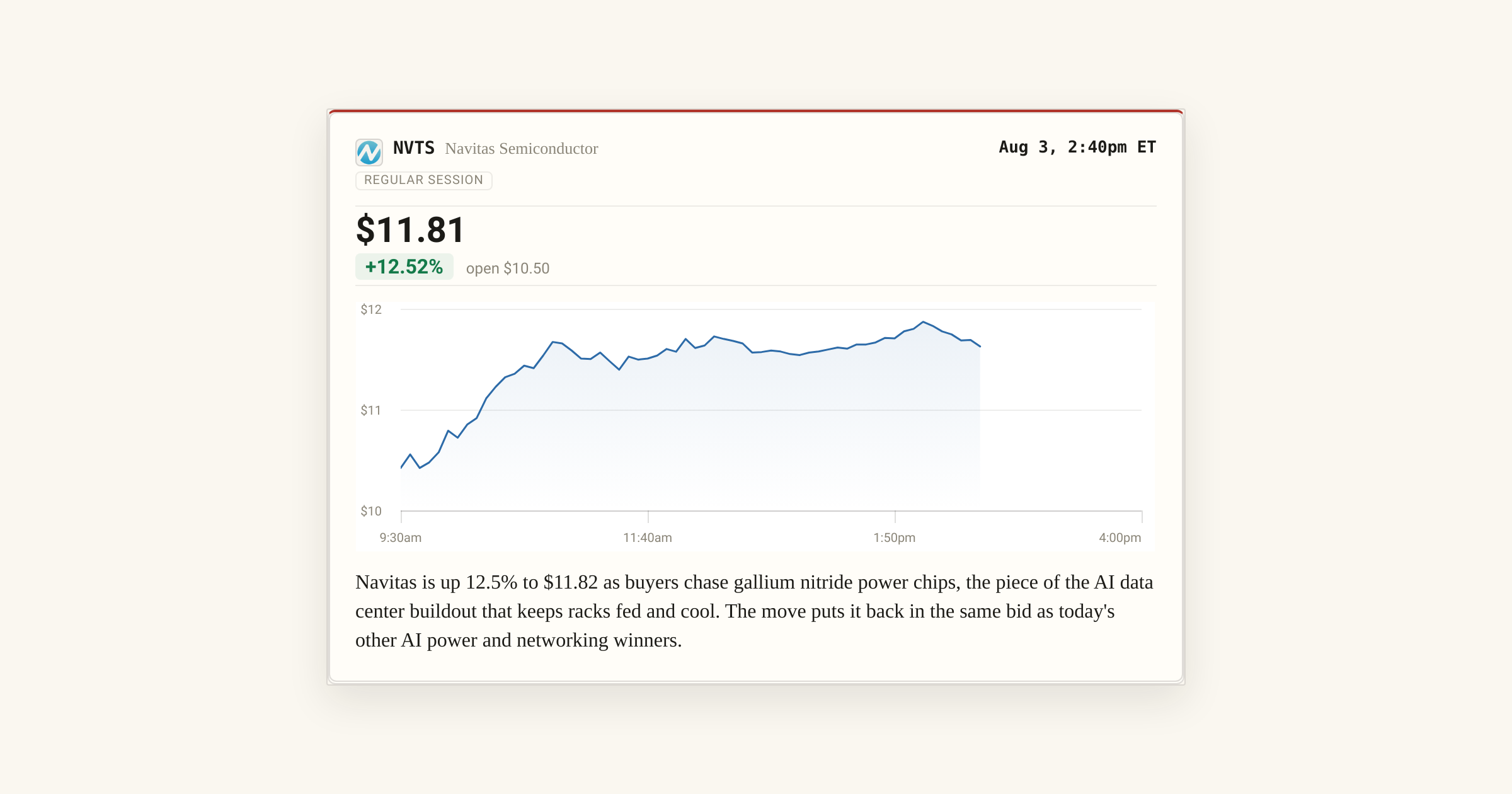This screenshot has height=794, width=1512.
Task: Select the 1:50pm time axis marker
Action: pyautogui.click(x=895, y=538)
